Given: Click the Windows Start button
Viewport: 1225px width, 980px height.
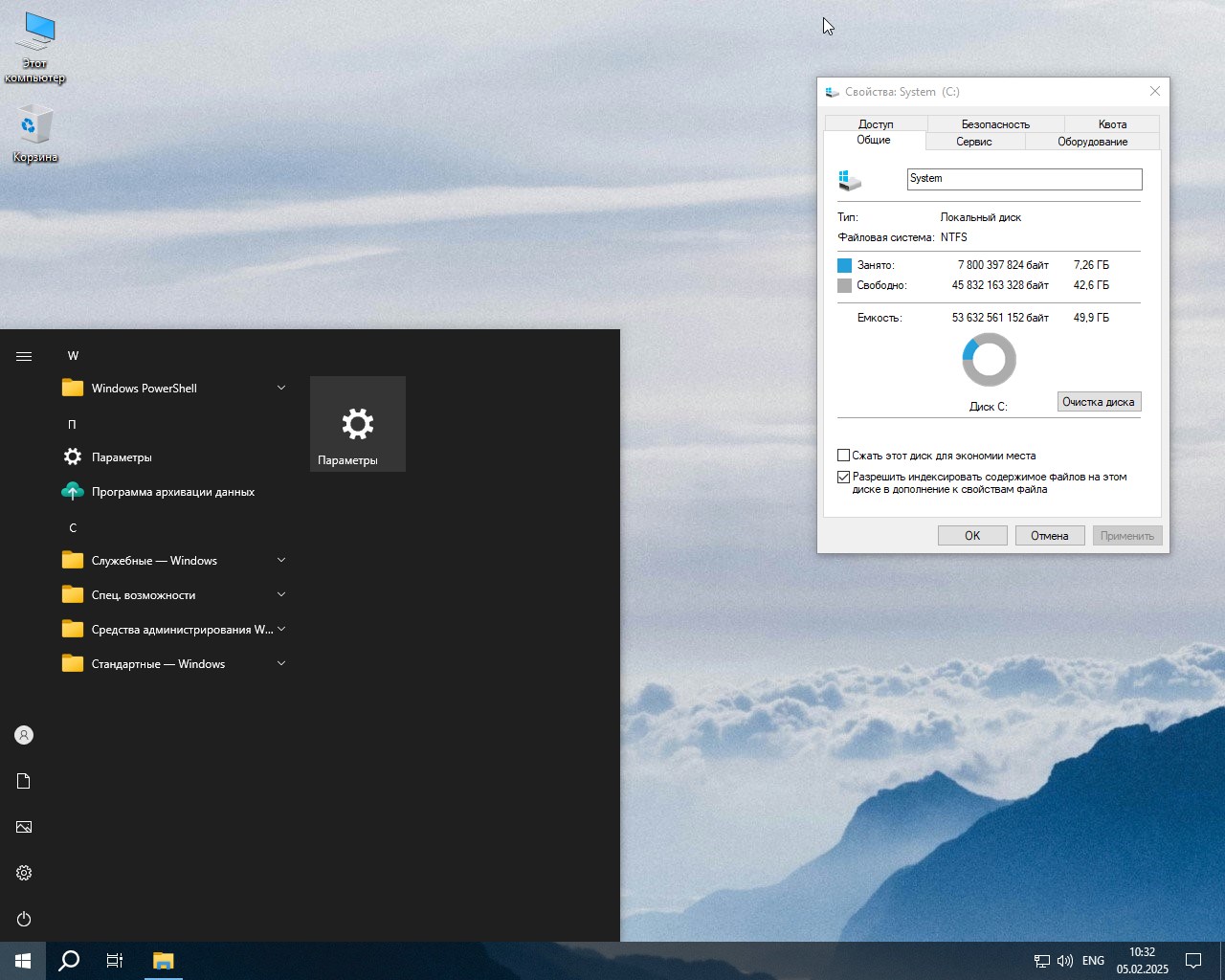Looking at the screenshot, I should coord(23,961).
